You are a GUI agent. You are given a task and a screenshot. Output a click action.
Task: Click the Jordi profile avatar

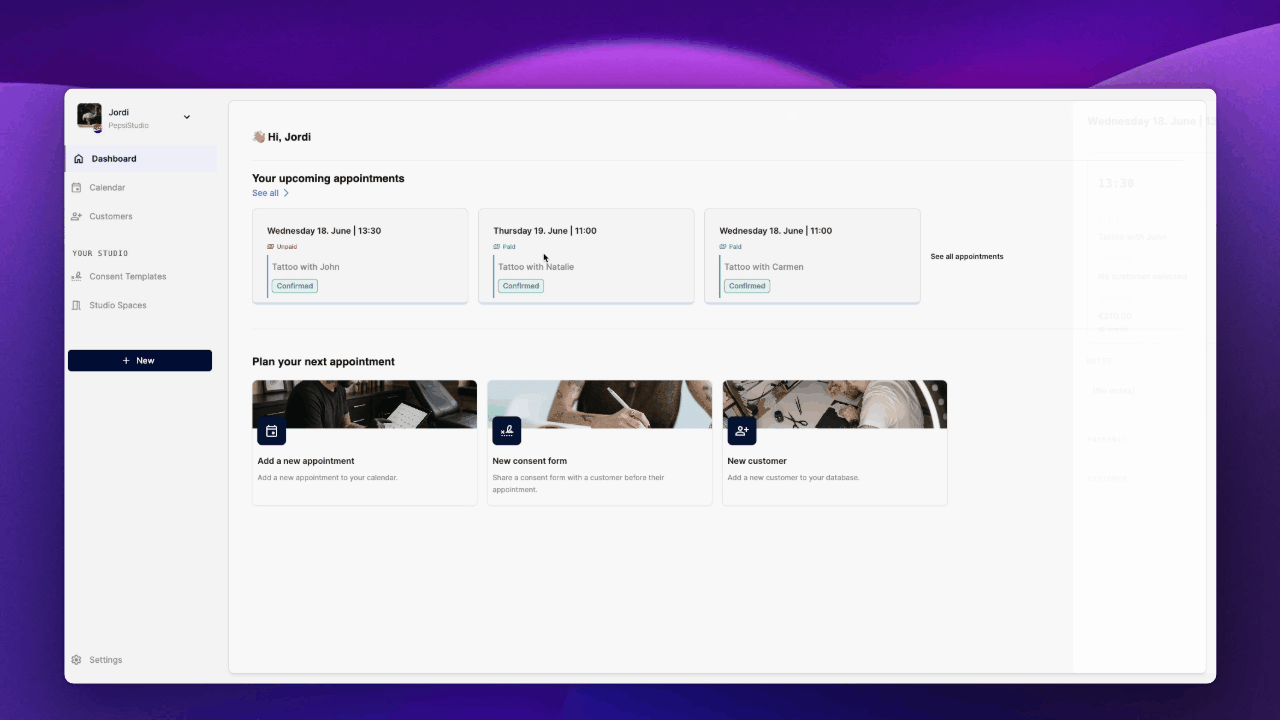point(90,117)
